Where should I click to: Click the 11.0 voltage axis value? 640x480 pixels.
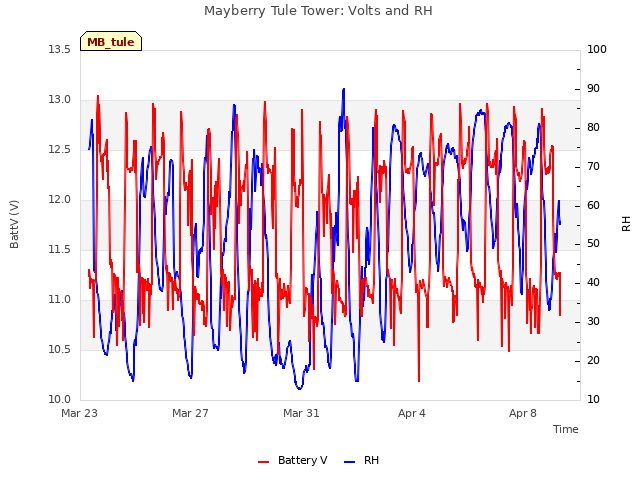pos(60,300)
